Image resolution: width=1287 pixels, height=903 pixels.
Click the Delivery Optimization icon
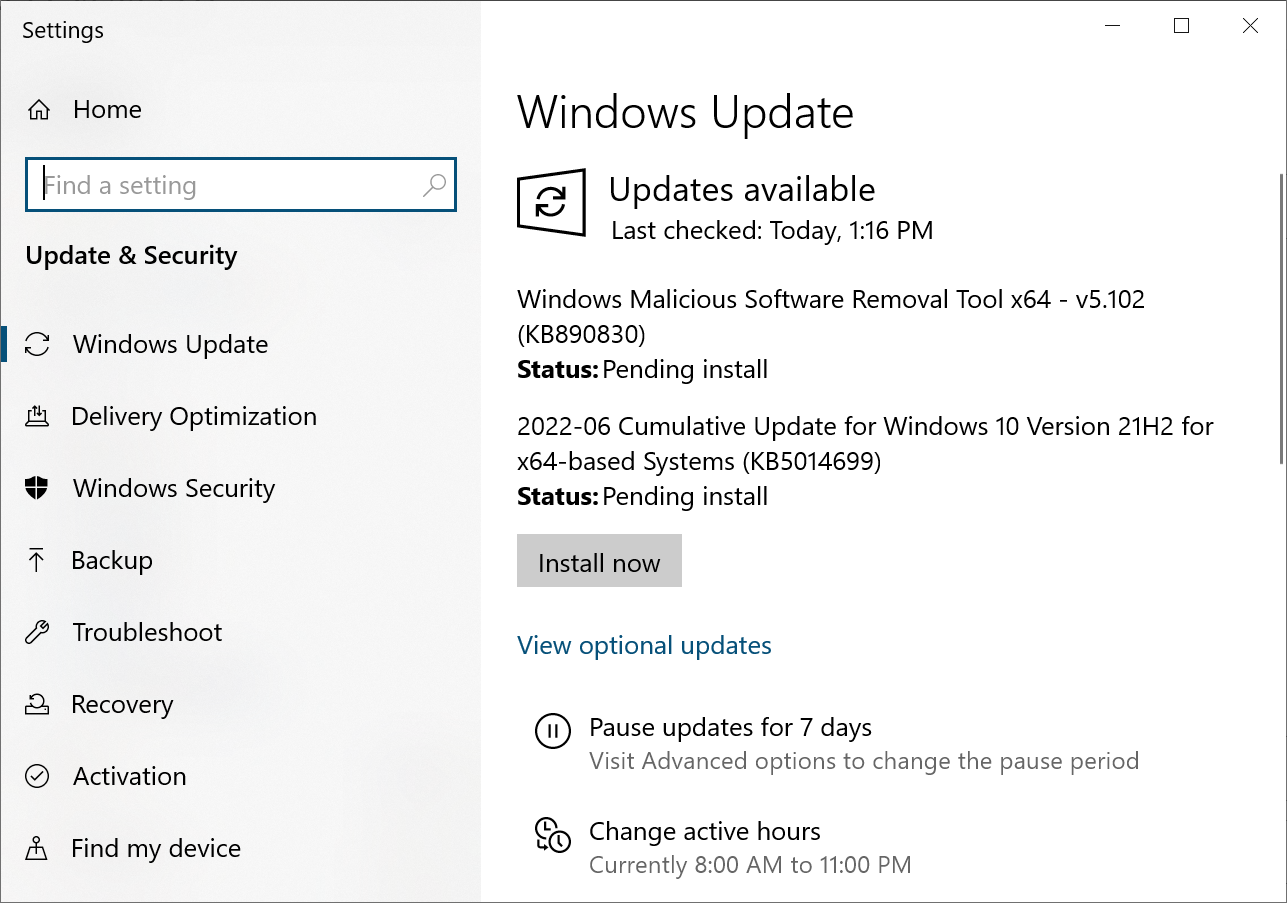pos(37,417)
